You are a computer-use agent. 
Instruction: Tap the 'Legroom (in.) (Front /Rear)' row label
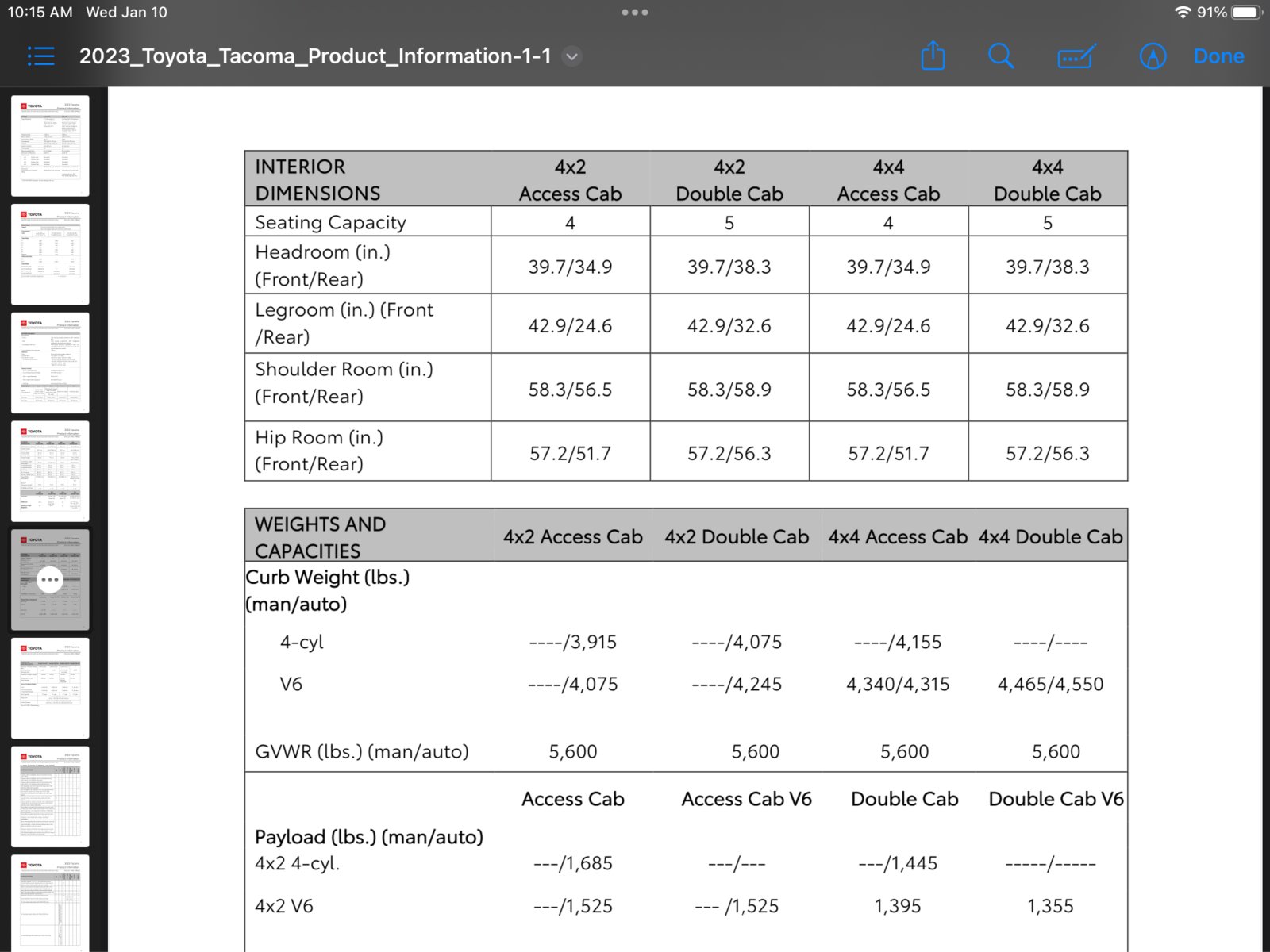(344, 324)
